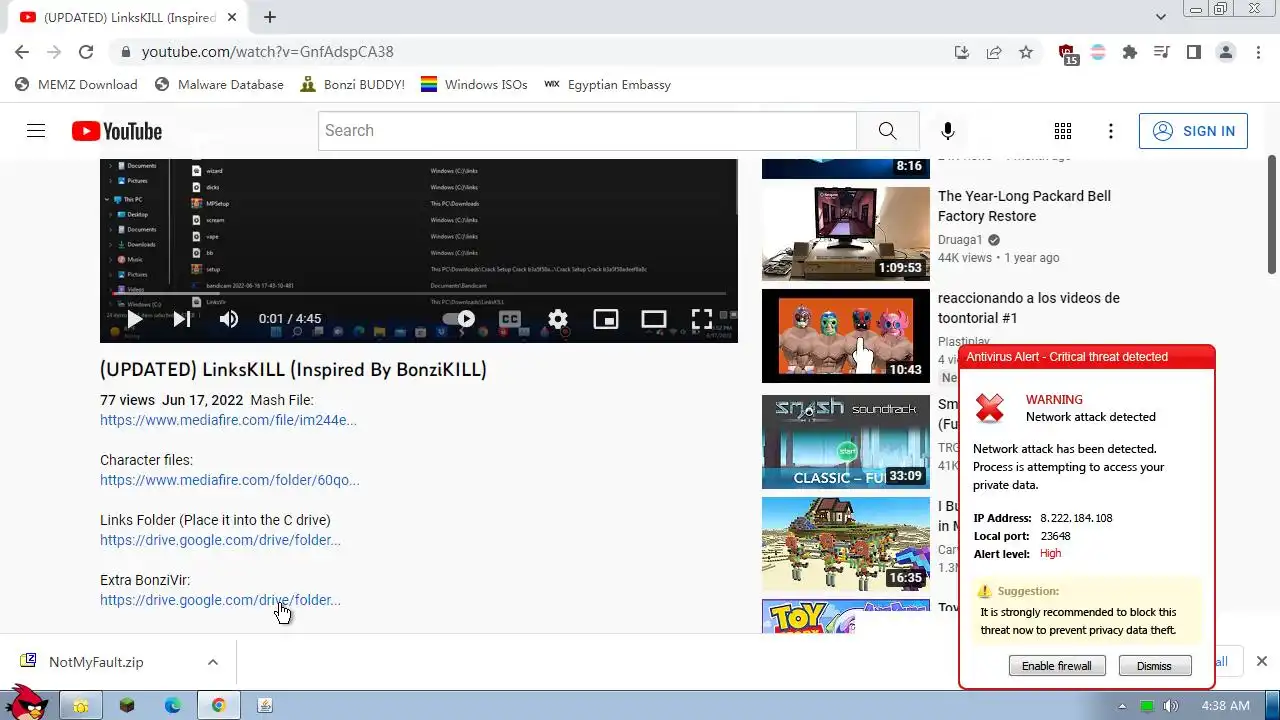Open Microsoft Edge from the taskbar

173,705
